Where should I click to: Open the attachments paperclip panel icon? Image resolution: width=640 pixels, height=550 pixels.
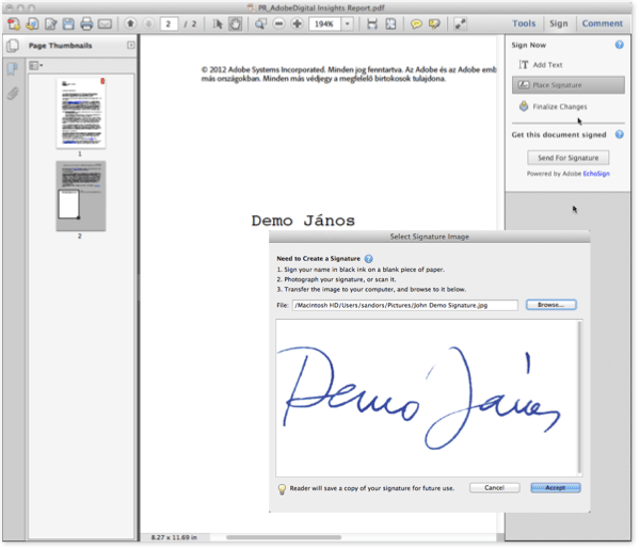click(13, 93)
